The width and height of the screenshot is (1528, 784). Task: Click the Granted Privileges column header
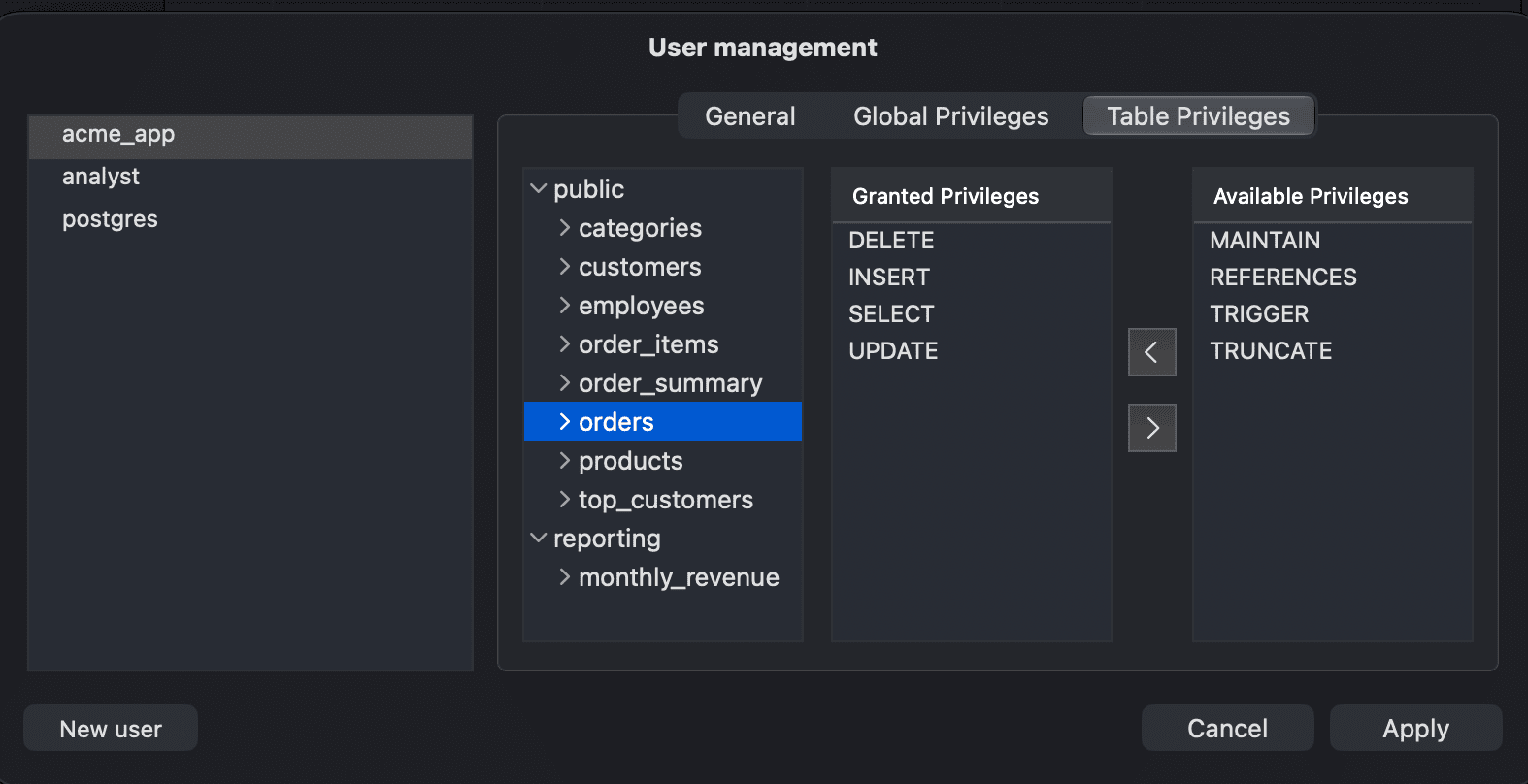(x=972, y=196)
